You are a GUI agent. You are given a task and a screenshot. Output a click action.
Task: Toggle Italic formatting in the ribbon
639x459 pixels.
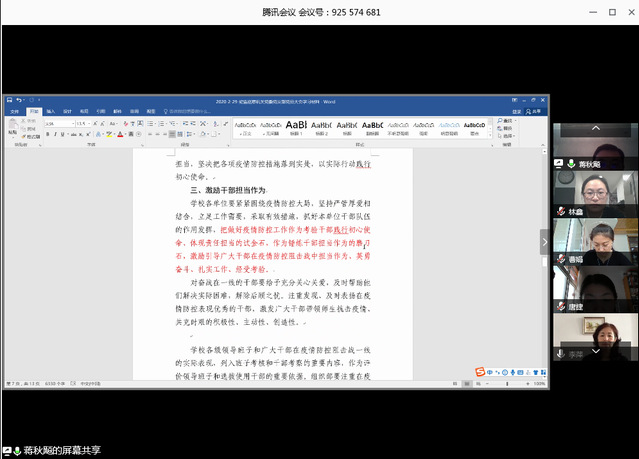coord(55,132)
